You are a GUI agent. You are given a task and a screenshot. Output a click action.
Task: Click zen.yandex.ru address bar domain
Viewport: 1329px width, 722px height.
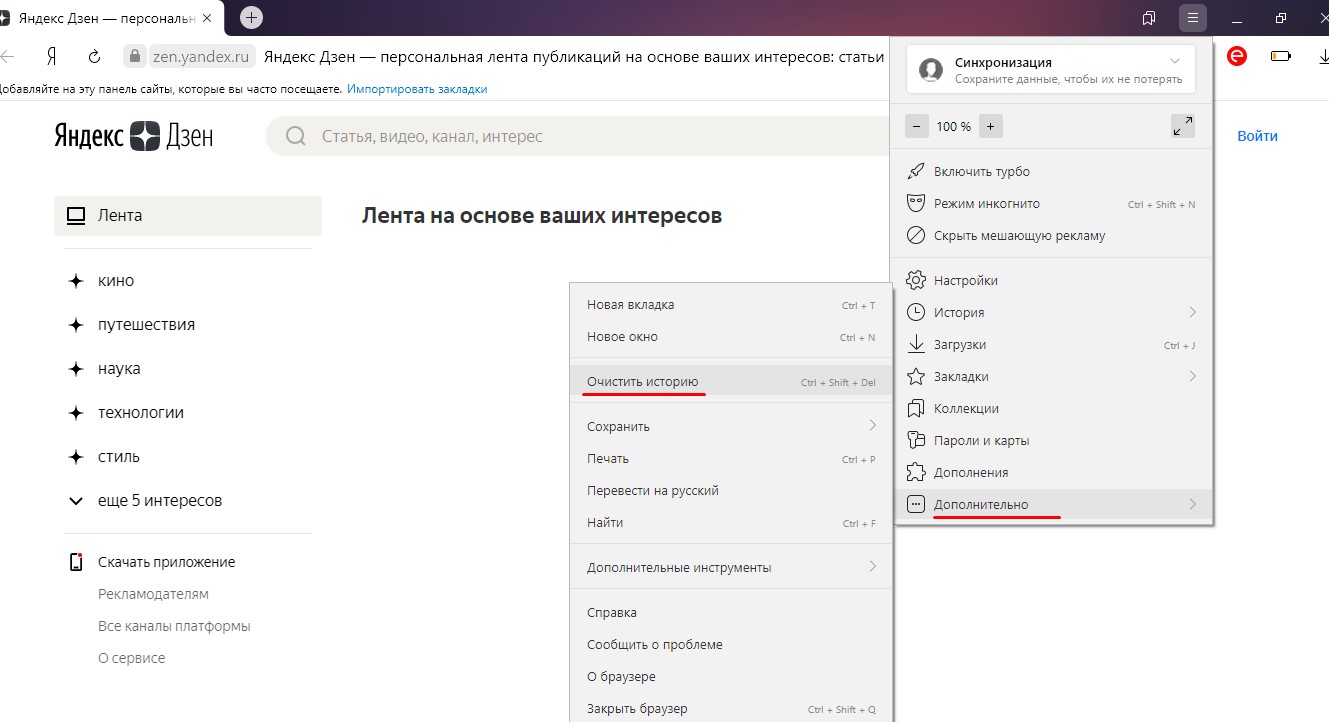202,56
